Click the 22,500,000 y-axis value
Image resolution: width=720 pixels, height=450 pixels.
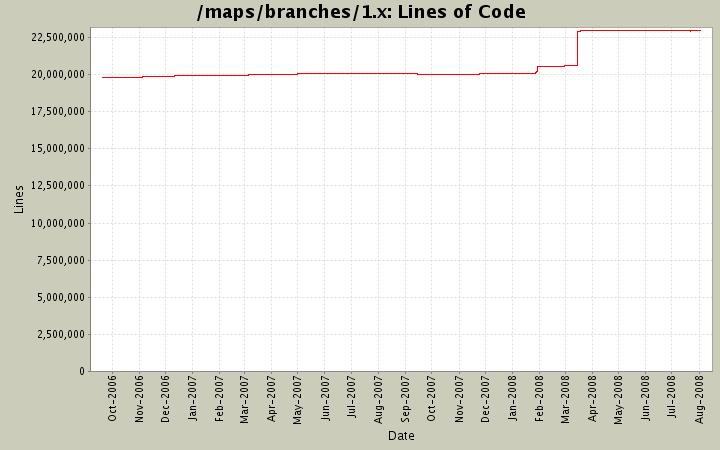pos(58,37)
